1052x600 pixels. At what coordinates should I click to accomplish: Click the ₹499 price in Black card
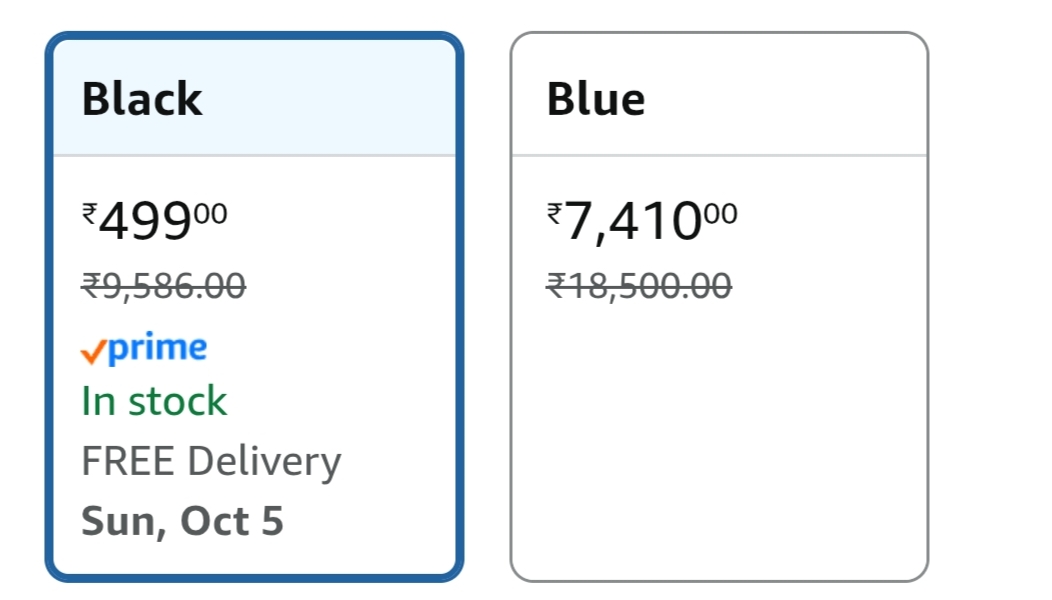(x=146, y=222)
